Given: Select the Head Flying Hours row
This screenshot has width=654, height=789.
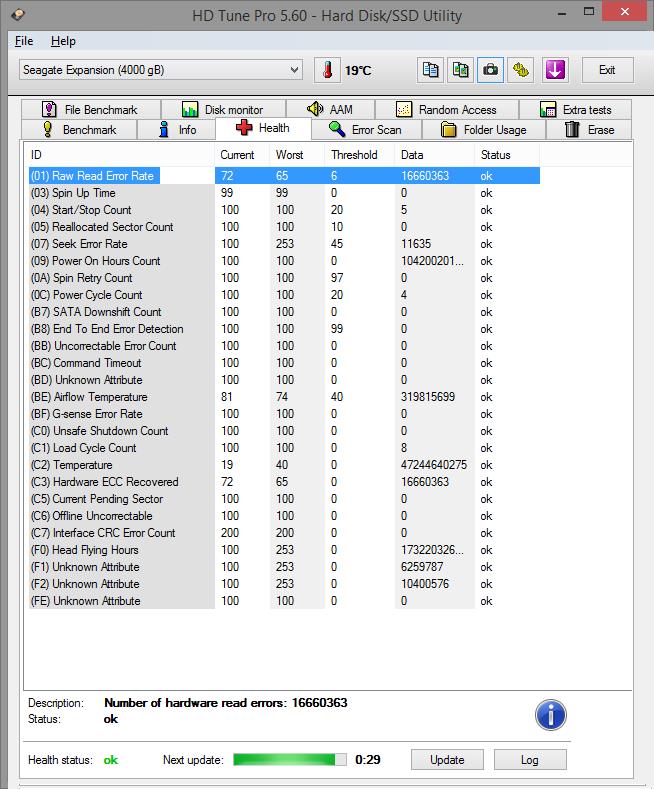Looking at the screenshot, I should tap(284, 550).
